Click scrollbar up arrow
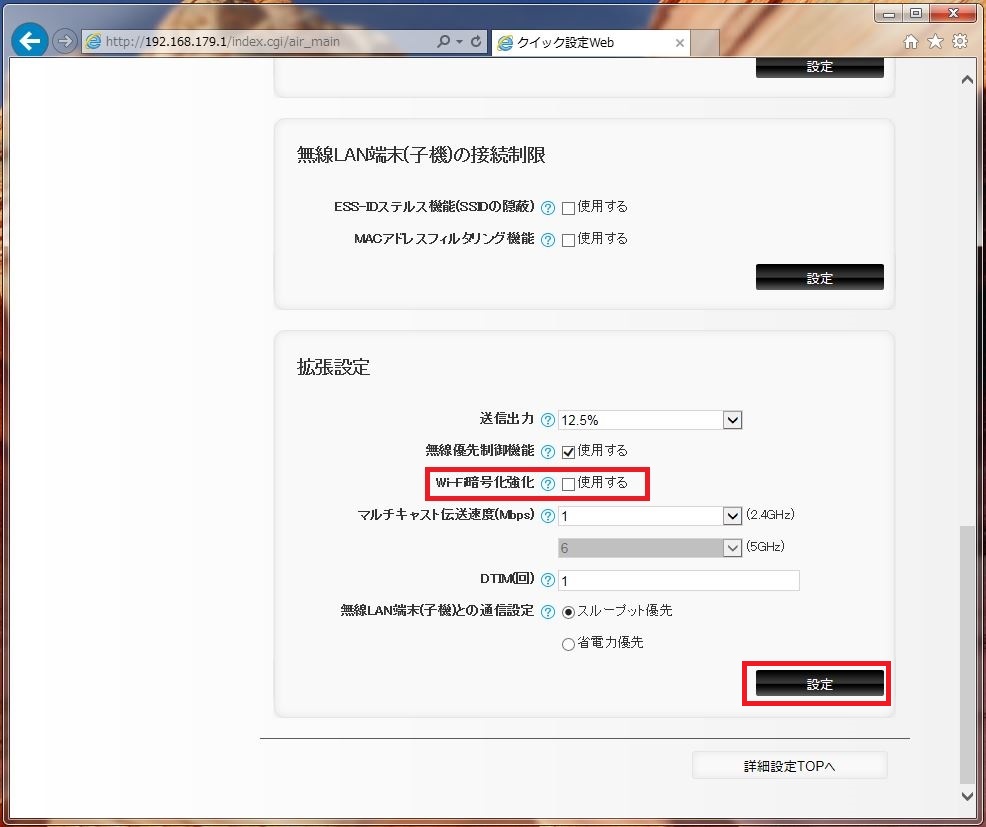 967,80
